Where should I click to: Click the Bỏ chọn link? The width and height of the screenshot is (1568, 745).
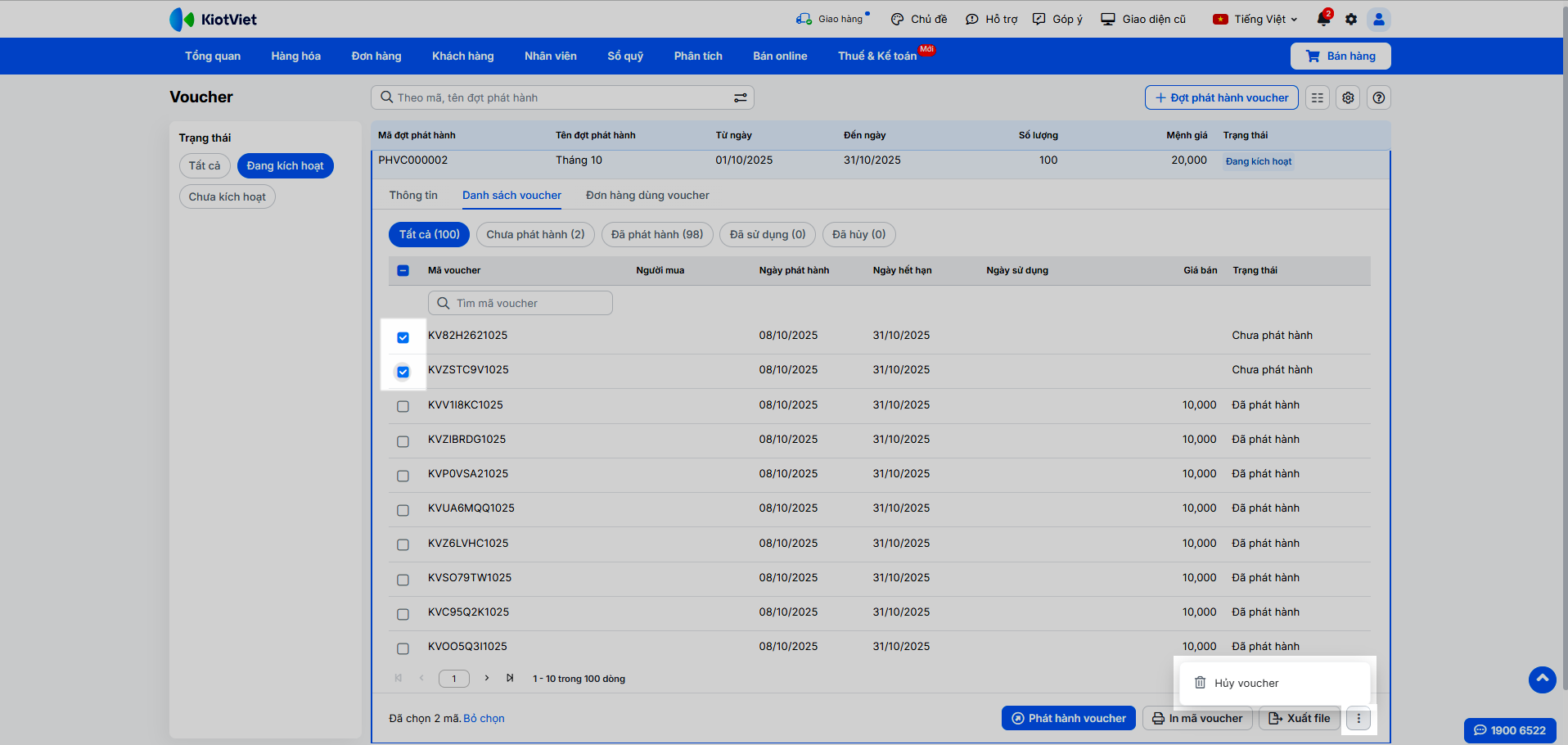484,718
